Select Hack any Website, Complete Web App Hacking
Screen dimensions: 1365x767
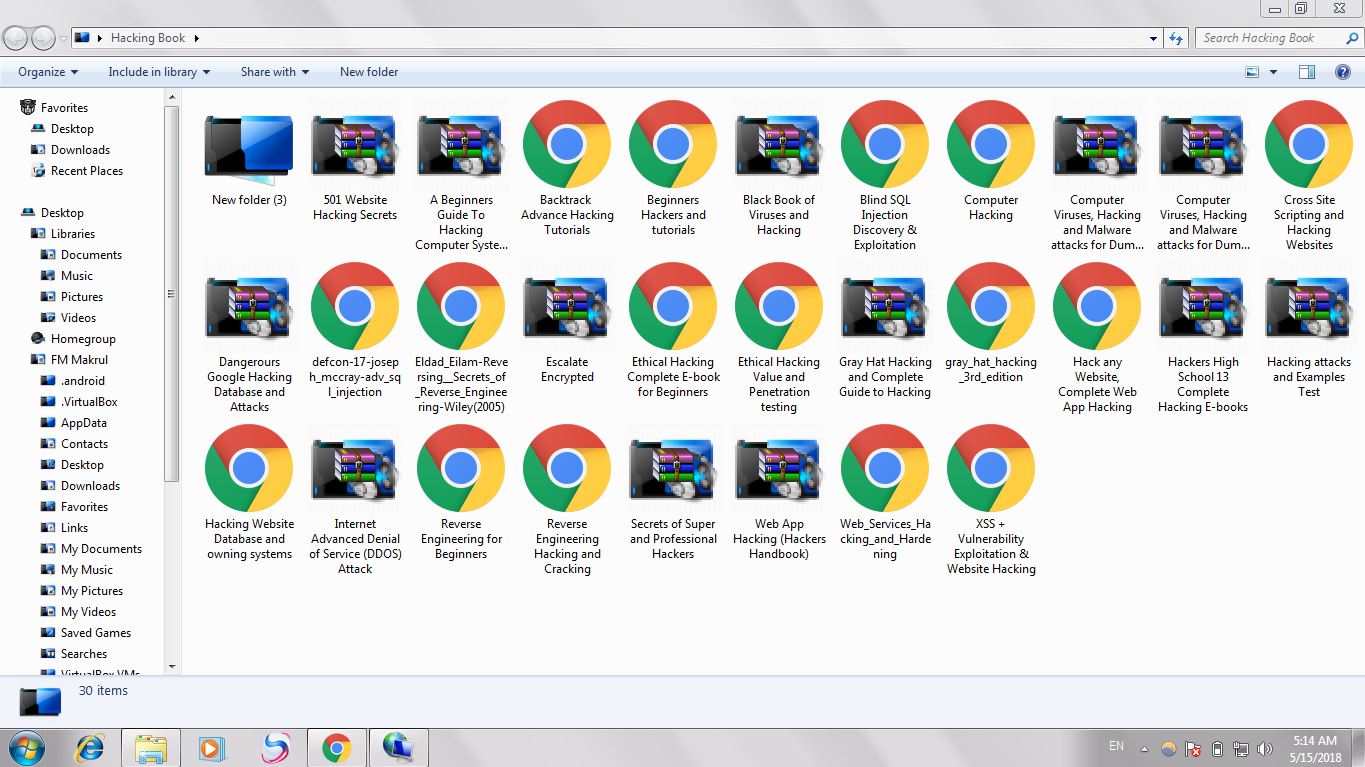[1097, 338]
